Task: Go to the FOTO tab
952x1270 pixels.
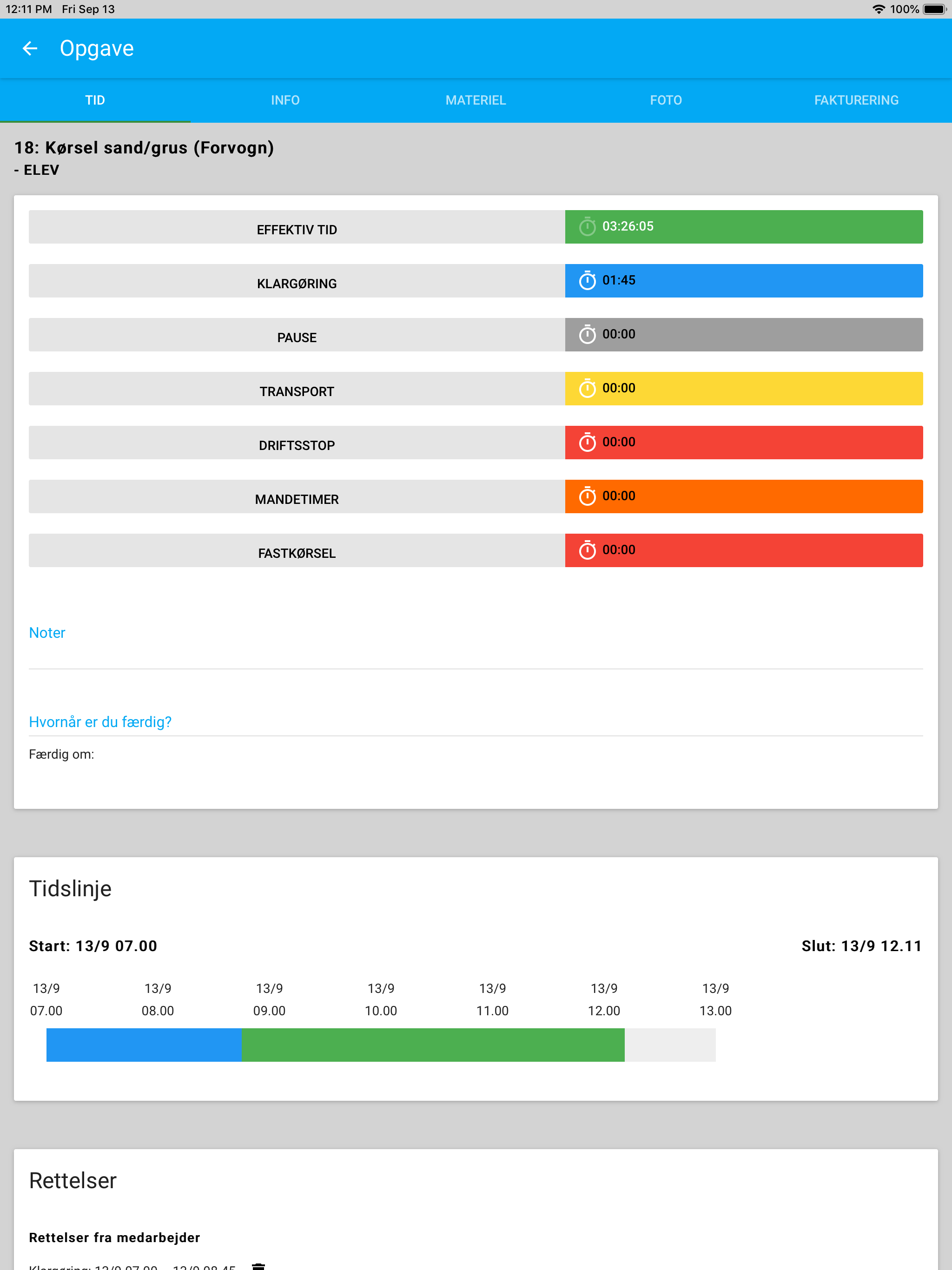Action: coord(666,100)
